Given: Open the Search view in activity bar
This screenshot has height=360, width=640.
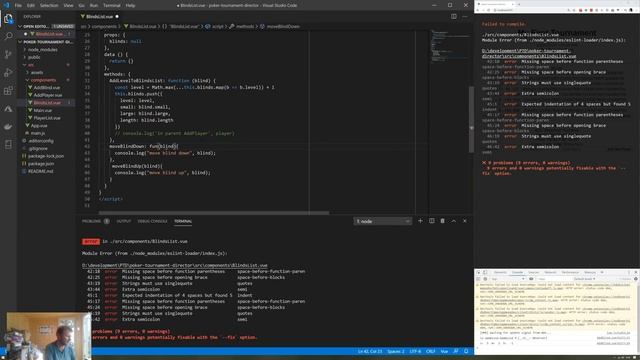Looking at the screenshot, I should (8, 36).
